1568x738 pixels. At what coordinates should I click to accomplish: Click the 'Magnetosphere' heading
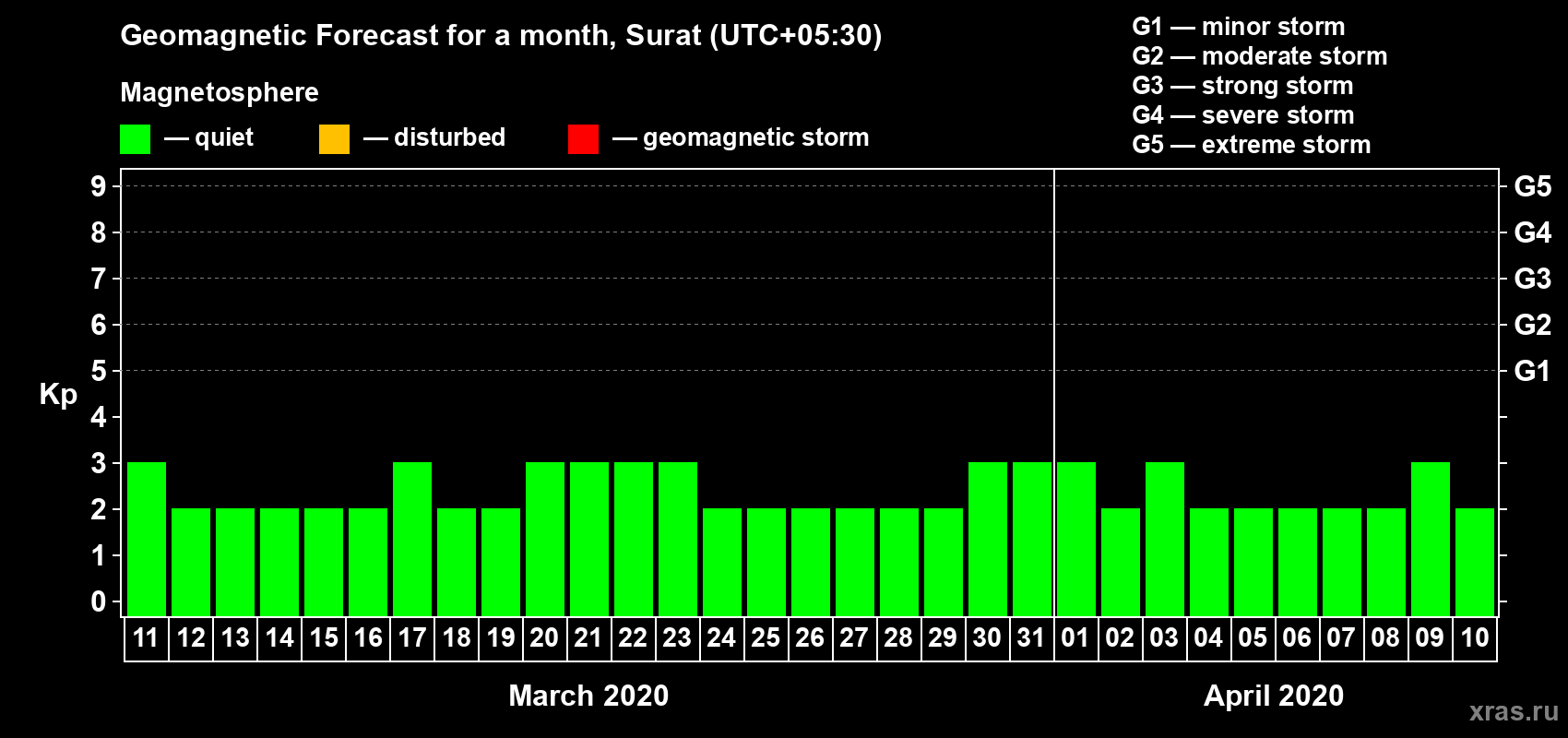click(220, 92)
